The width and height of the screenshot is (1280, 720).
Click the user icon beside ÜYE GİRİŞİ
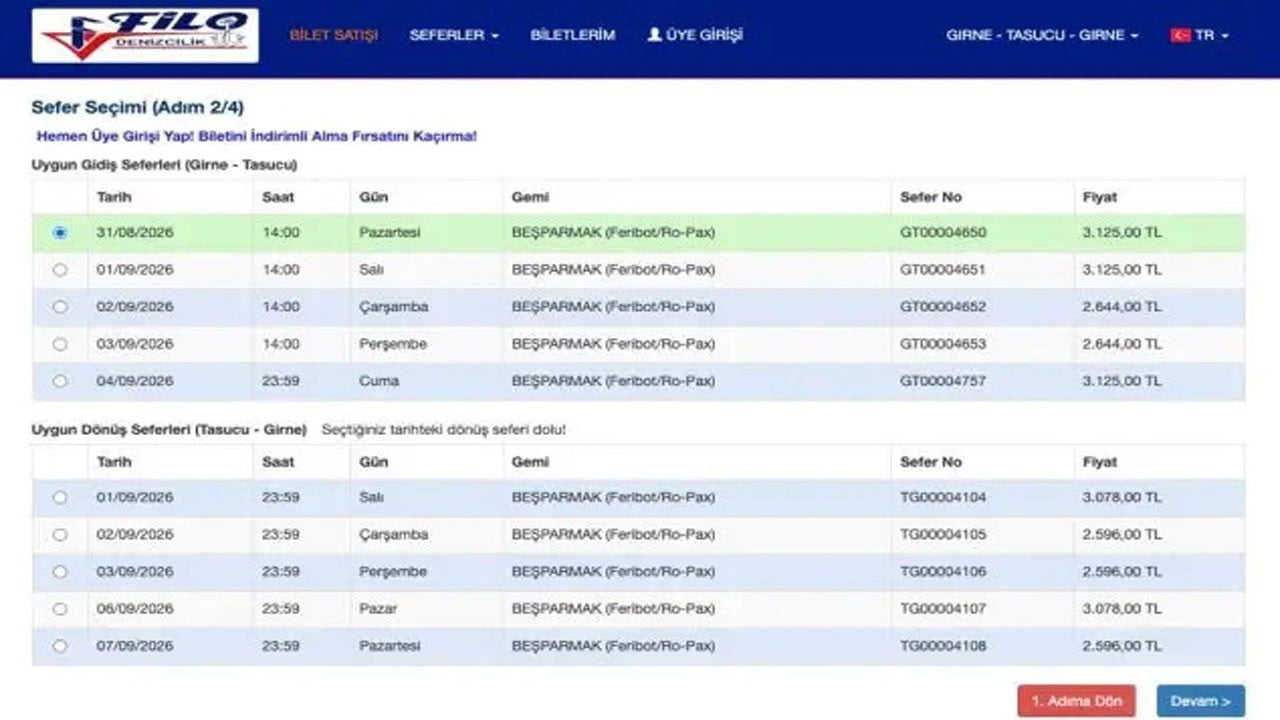tap(655, 34)
